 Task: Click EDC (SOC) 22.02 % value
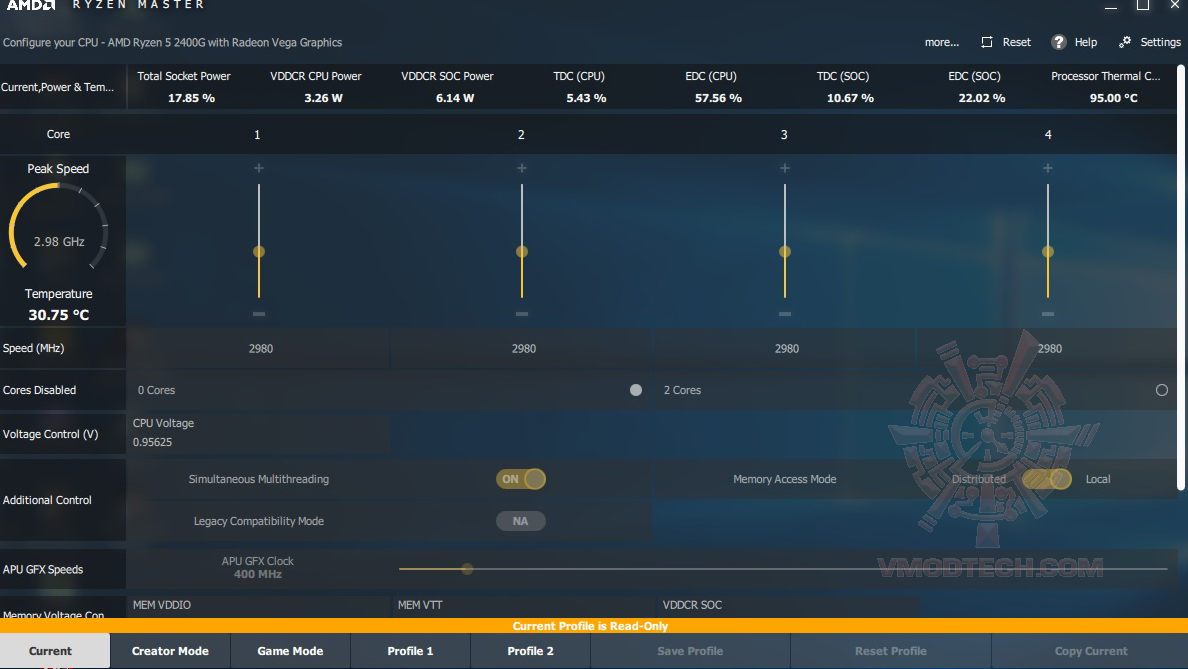[x=982, y=98]
